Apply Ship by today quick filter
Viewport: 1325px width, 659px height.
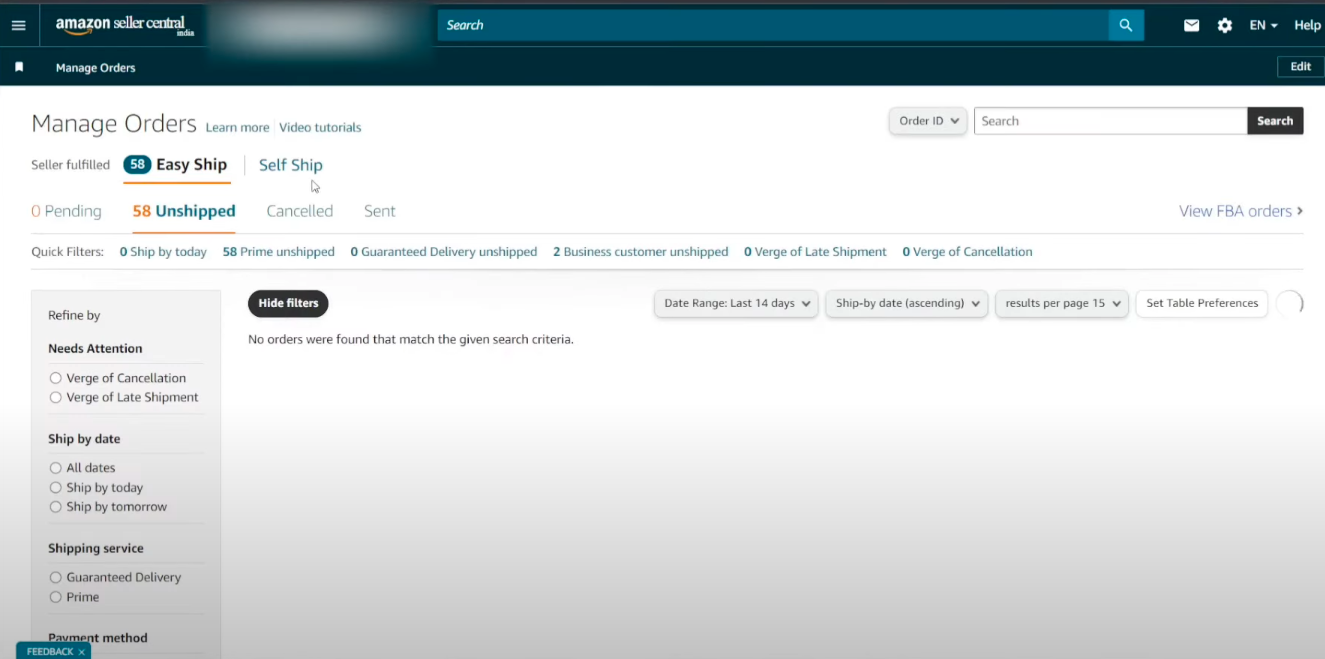pos(163,252)
